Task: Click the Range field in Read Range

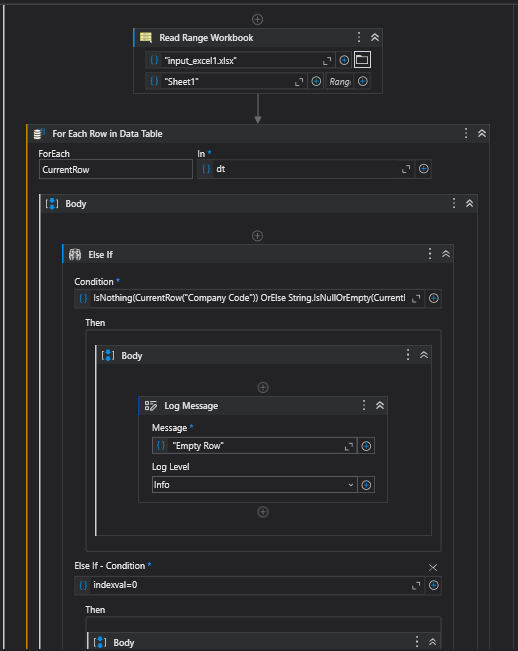Action: pos(340,81)
